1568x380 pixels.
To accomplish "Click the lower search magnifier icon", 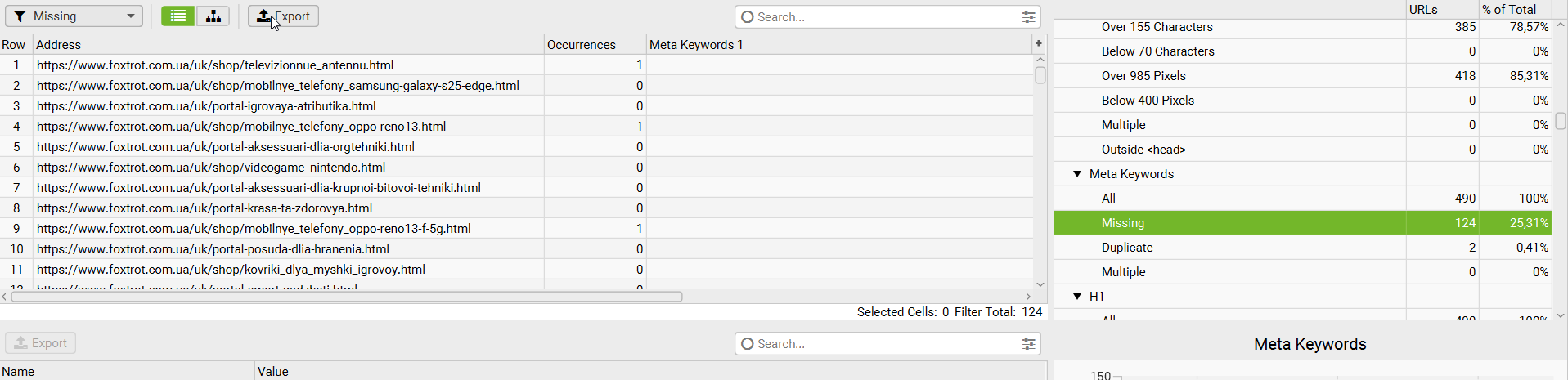I will point(747,344).
